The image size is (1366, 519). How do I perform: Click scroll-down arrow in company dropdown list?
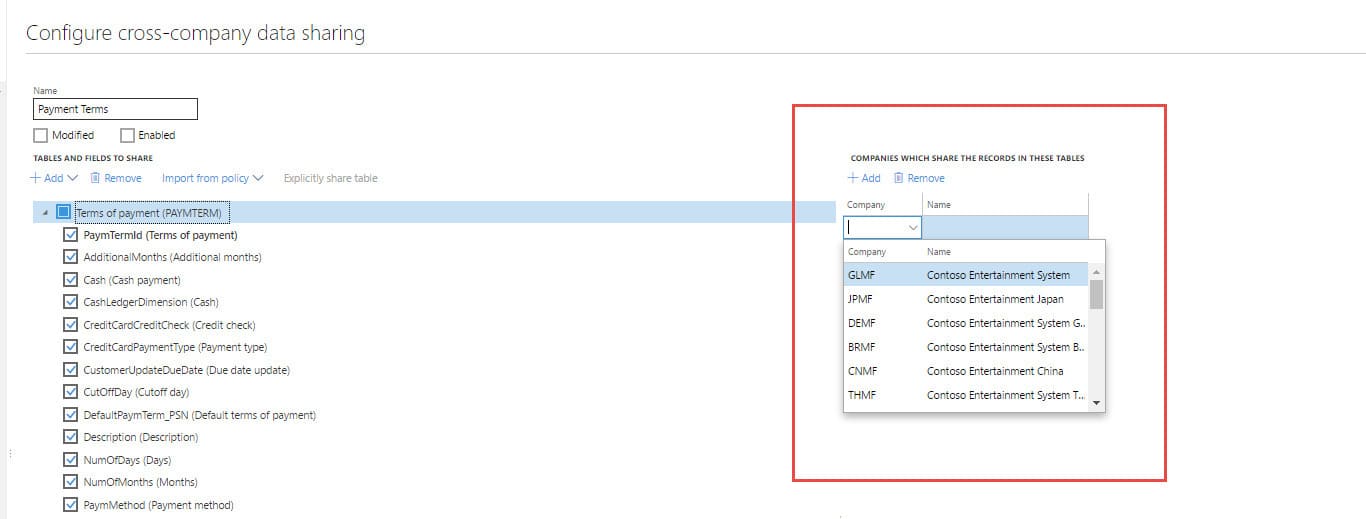click(1096, 403)
